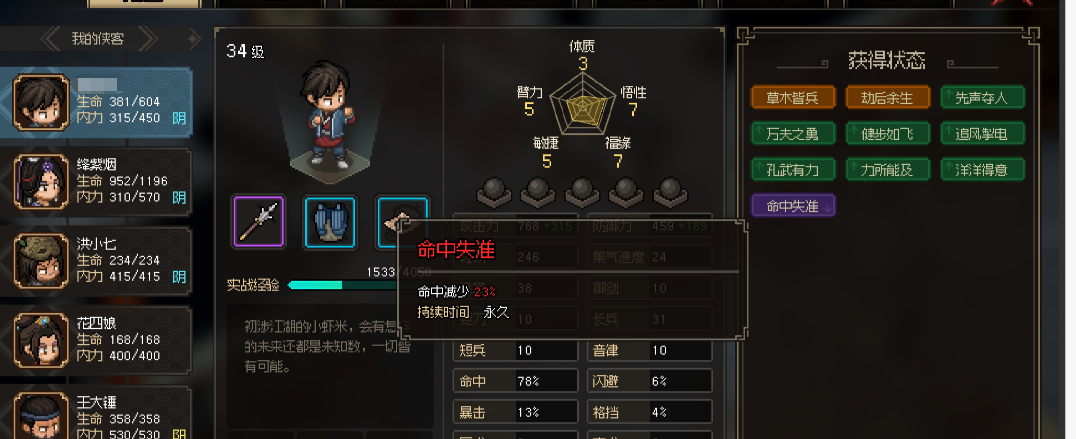Click the pentagon attribute radar chart
Image resolution: width=1076 pixels, height=439 pixels.
tap(582, 106)
